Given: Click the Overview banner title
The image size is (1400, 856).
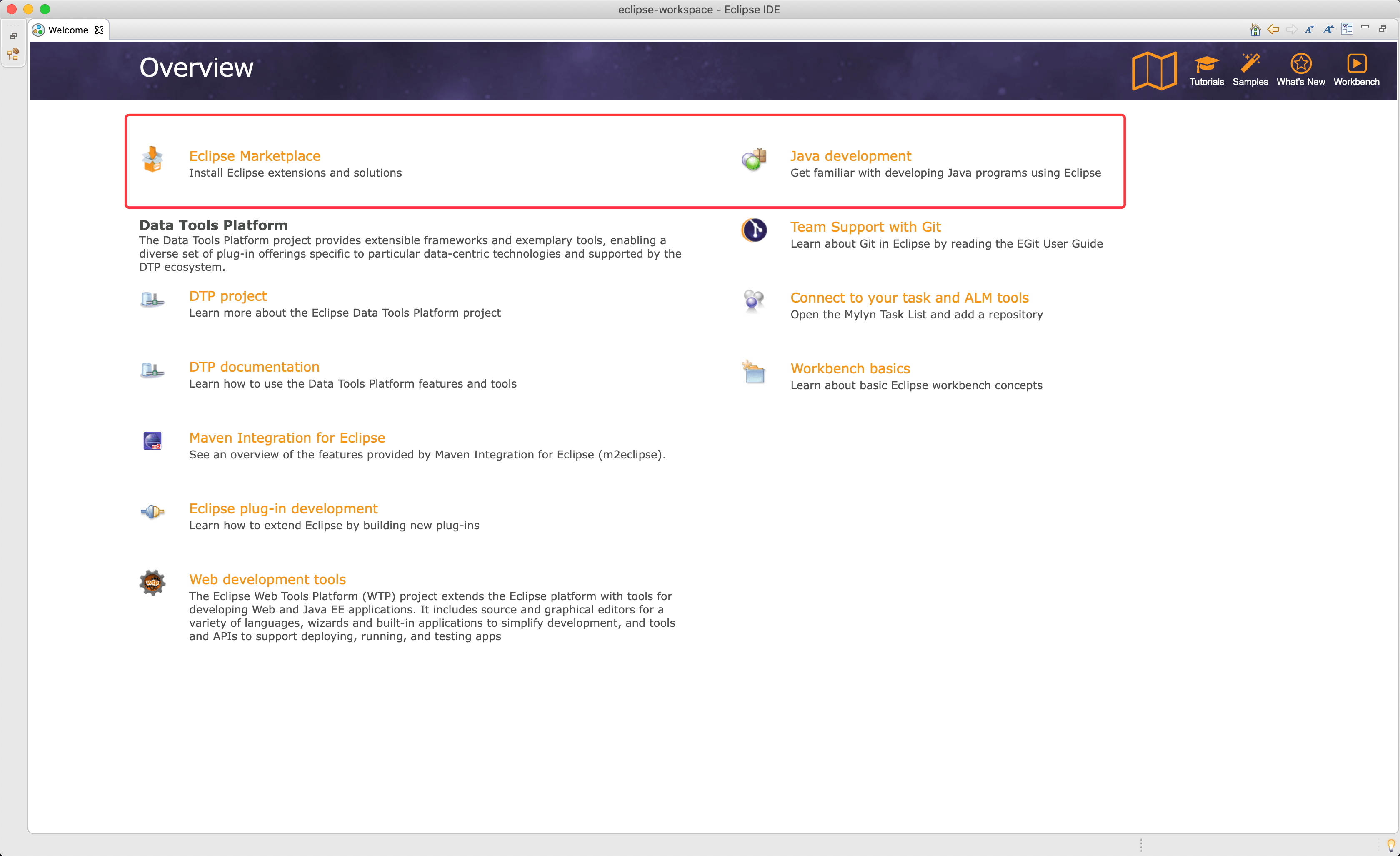Looking at the screenshot, I should (197, 68).
